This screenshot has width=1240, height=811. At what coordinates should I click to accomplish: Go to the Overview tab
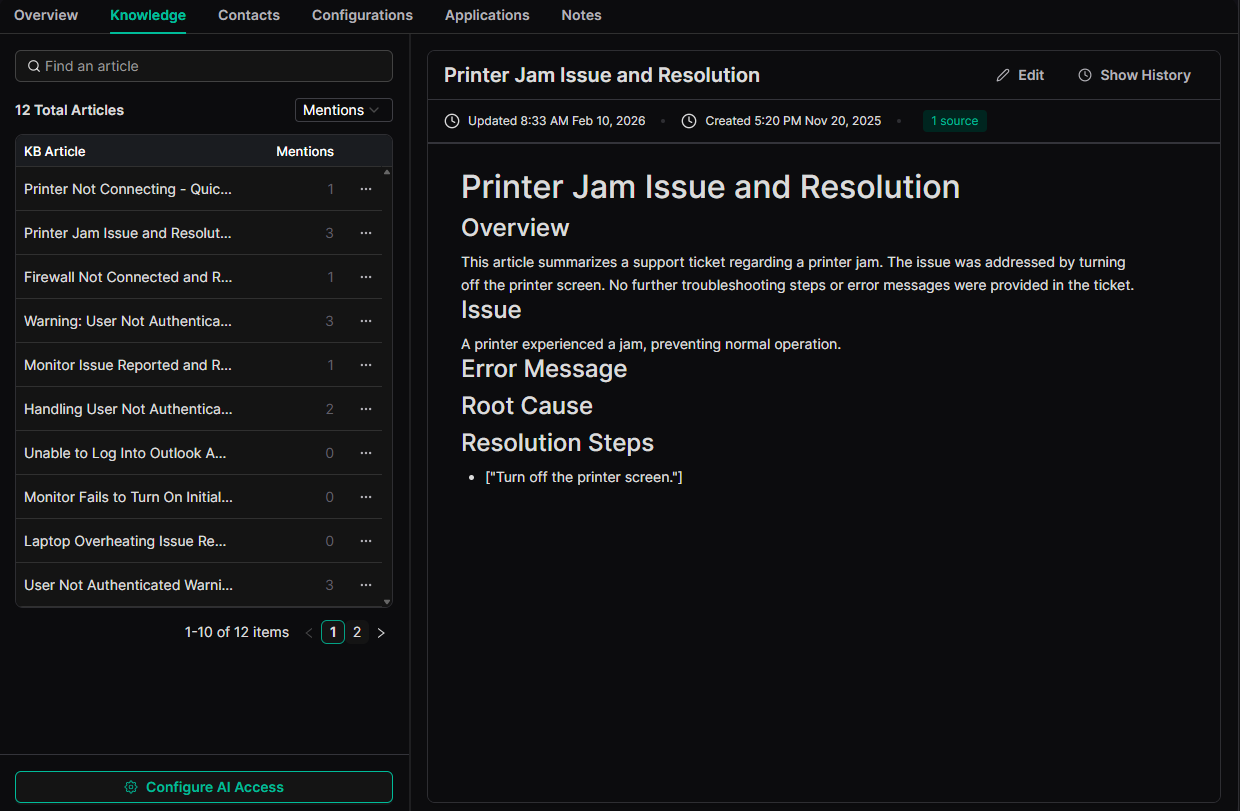[x=46, y=15]
